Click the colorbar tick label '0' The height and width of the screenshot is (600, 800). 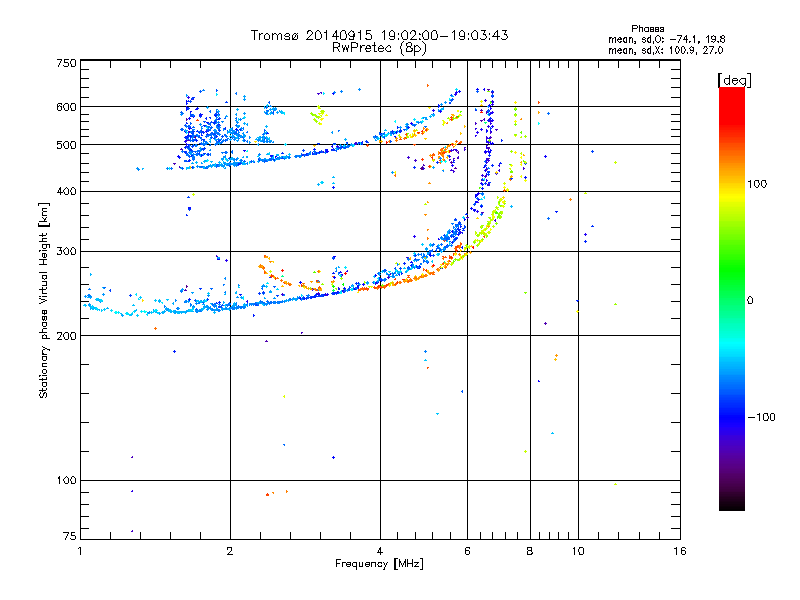pos(750,300)
